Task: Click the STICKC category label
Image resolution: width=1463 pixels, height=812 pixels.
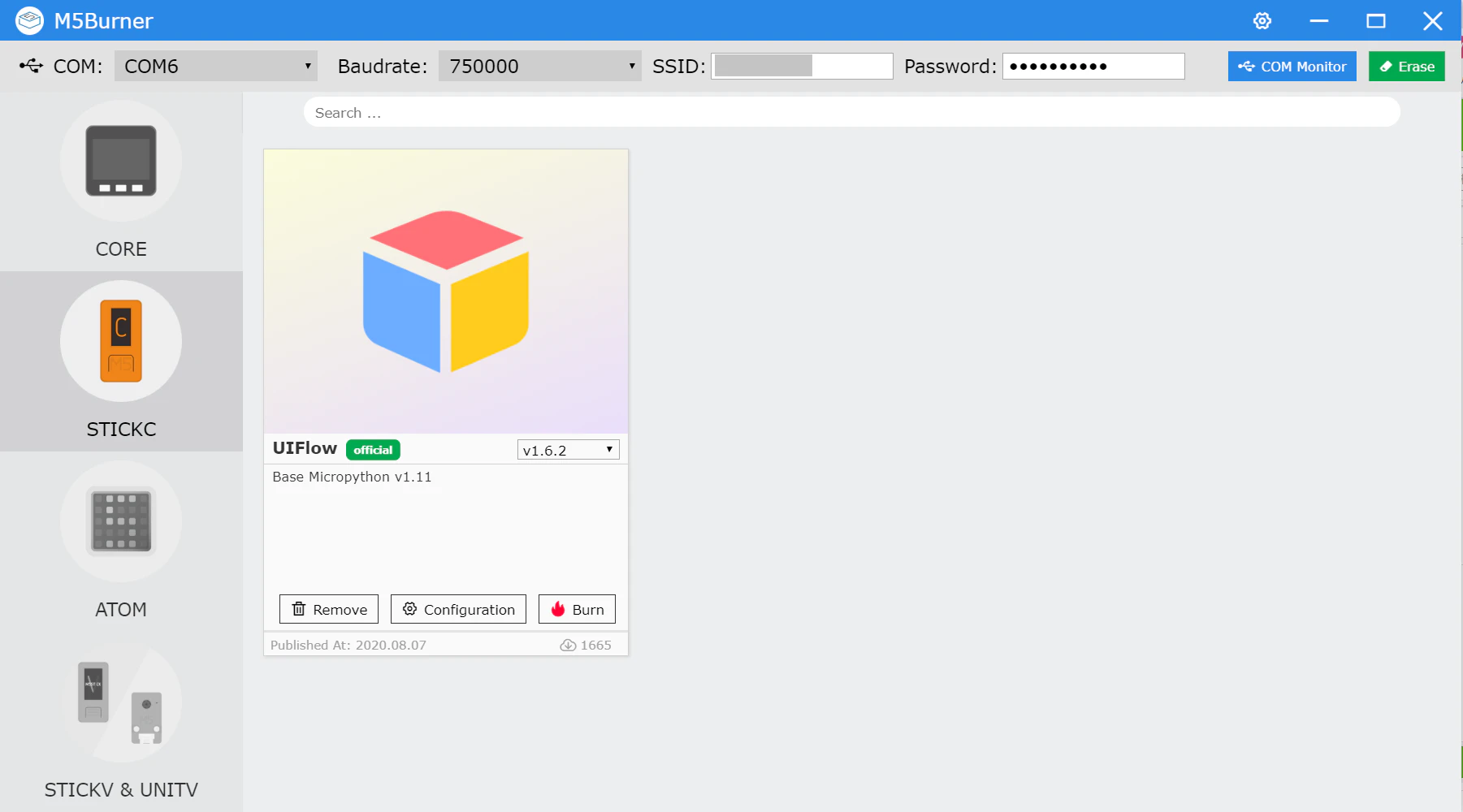Action: pos(121,430)
